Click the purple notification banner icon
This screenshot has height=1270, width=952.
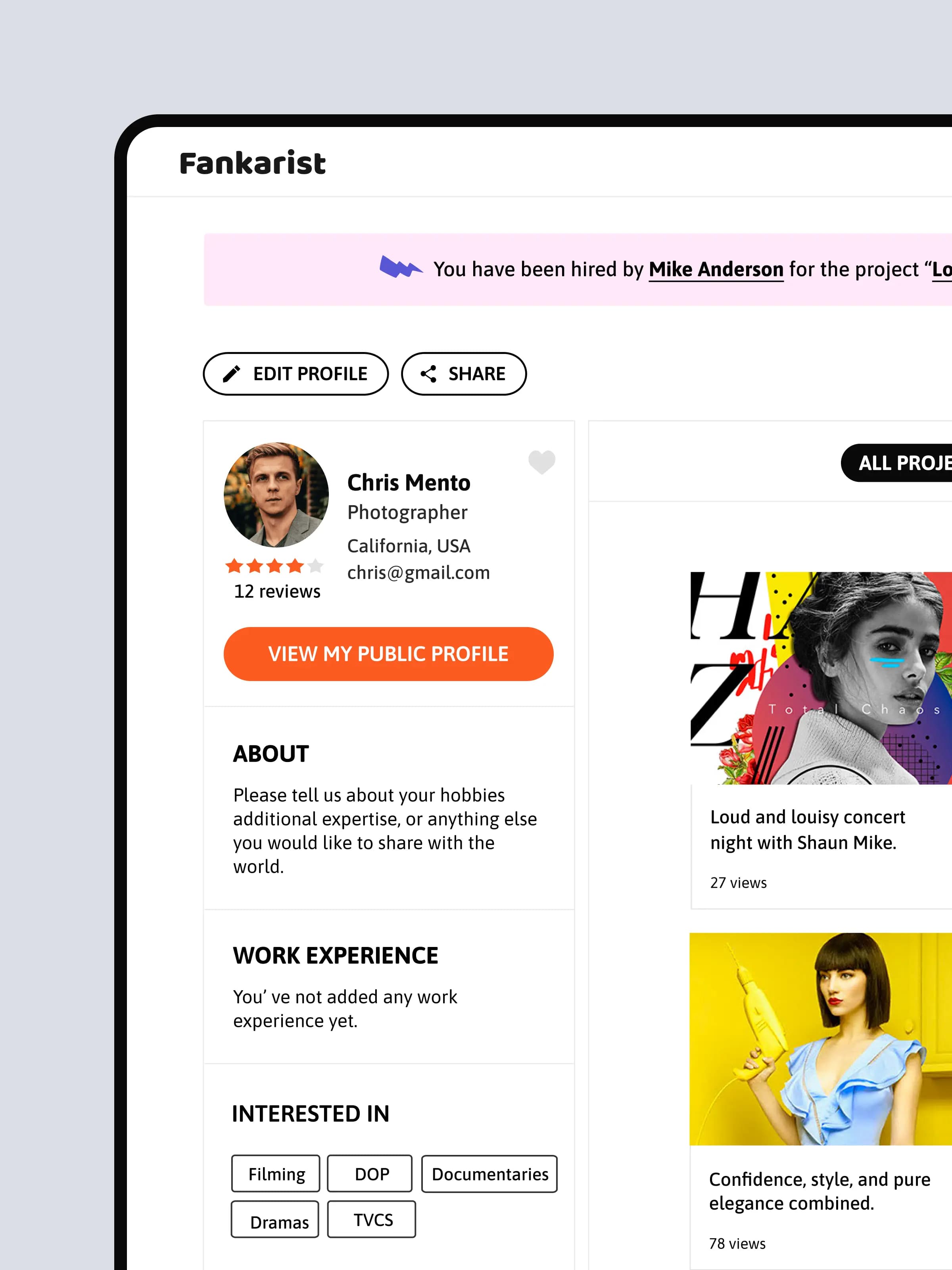point(401,267)
